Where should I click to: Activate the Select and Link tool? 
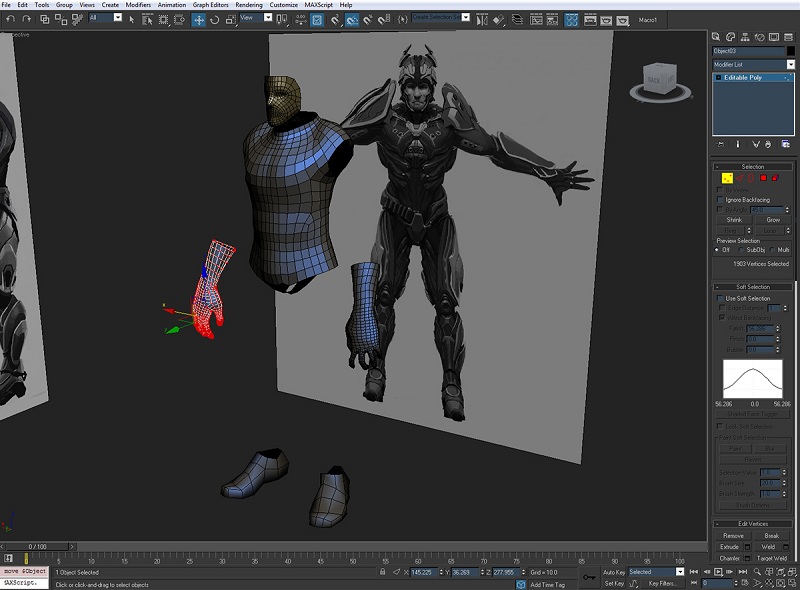tap(45, 19)
